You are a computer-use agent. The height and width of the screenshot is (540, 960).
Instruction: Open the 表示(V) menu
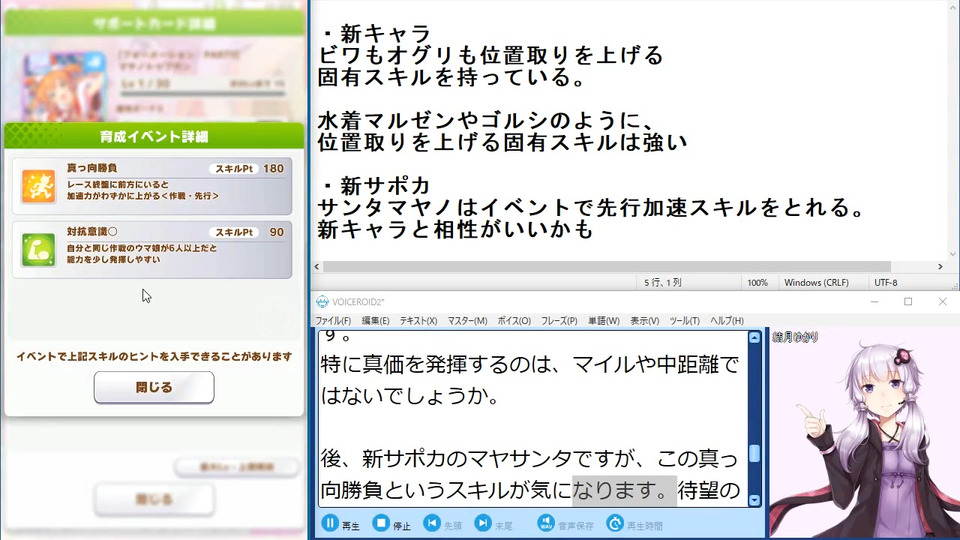point(645,321)
